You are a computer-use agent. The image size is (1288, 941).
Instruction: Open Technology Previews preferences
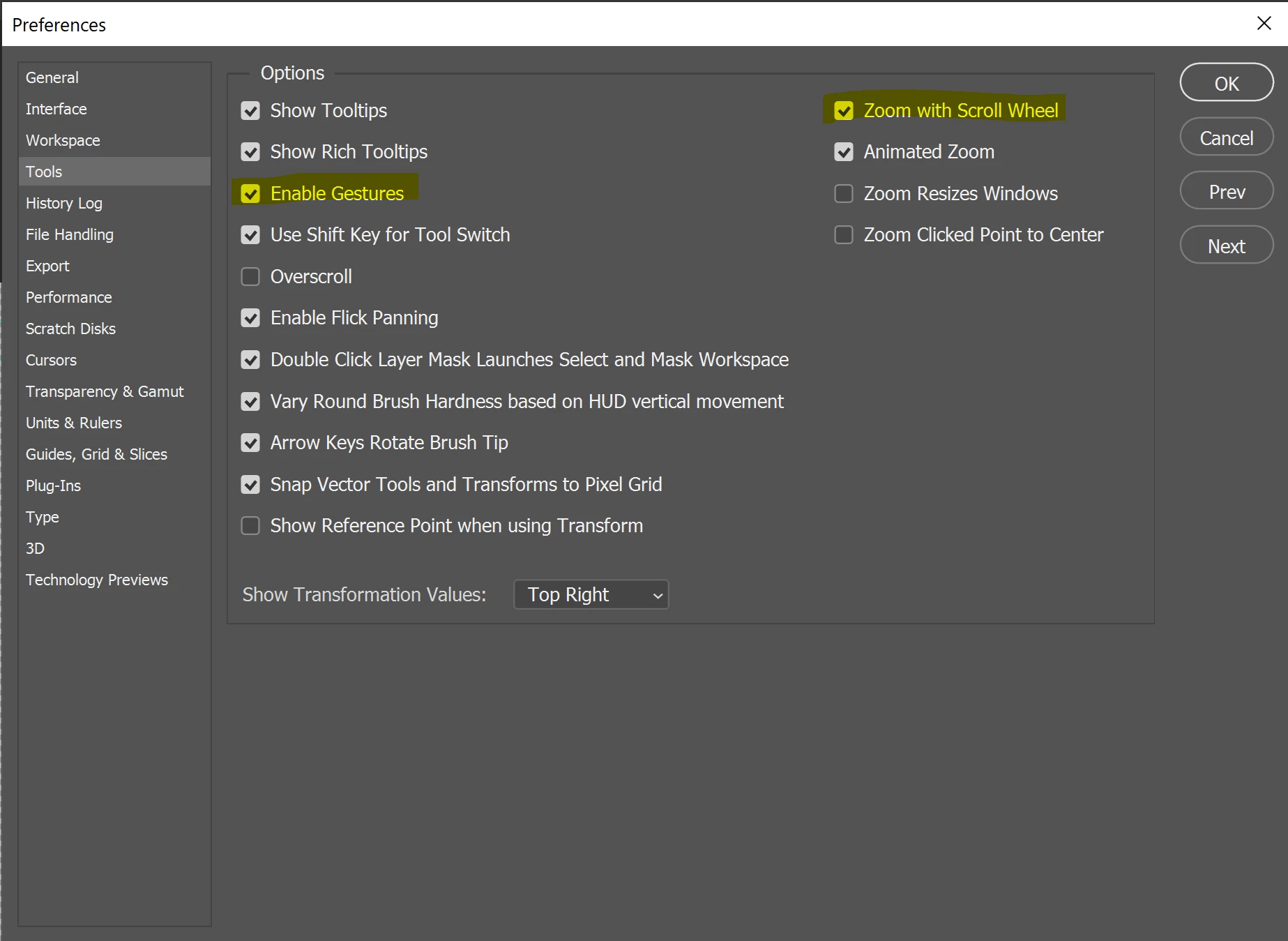click(114, 580)
